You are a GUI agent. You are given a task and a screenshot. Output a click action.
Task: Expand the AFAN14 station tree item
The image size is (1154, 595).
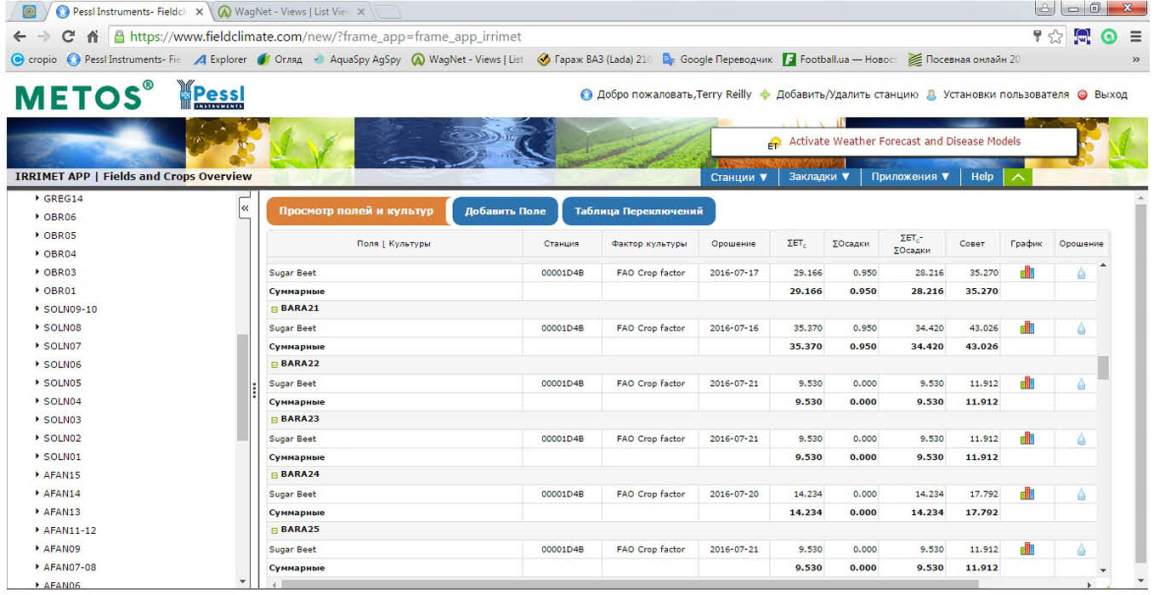click(38, 494)
